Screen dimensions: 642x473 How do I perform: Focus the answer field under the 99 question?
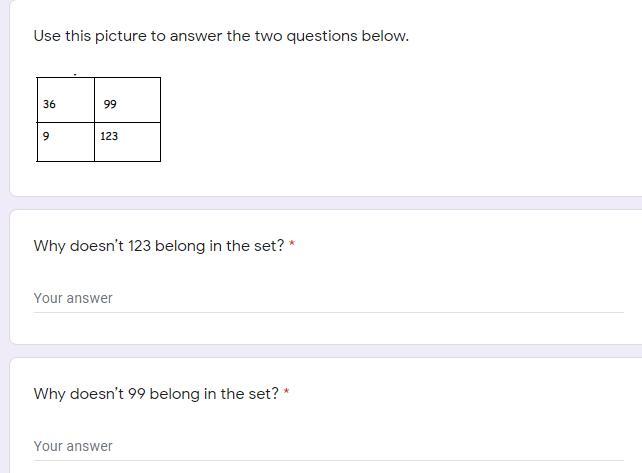coord(328,446)
